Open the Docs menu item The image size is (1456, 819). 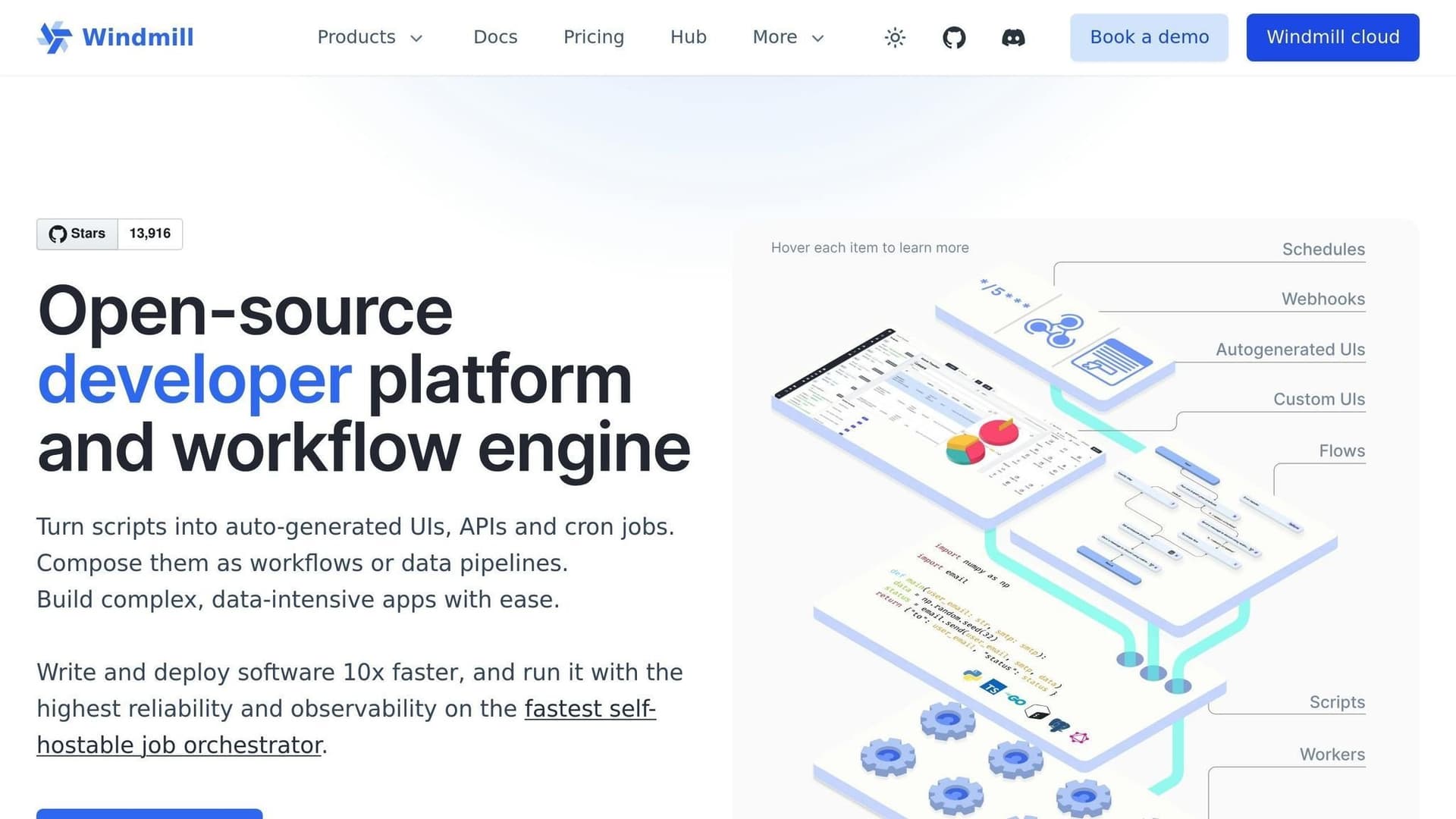tap(495, 37)
